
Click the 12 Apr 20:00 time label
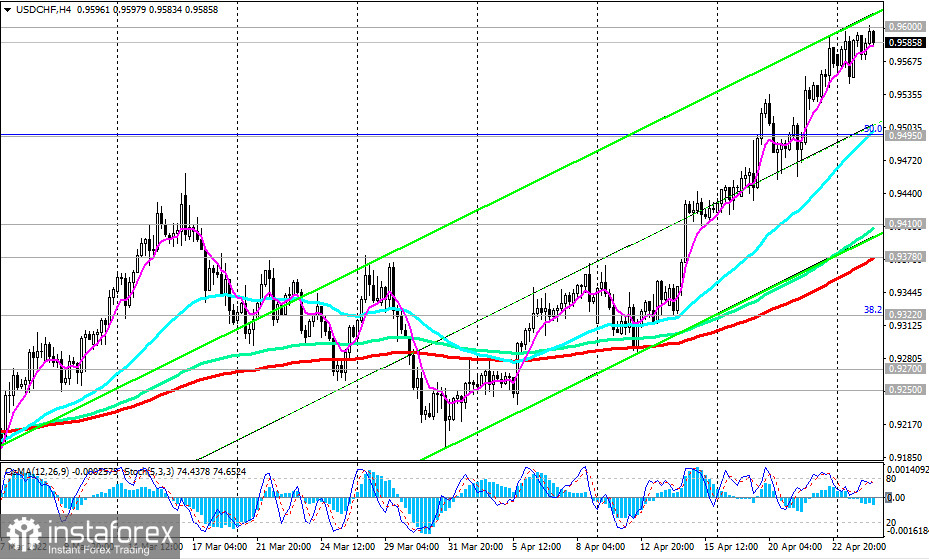667,546
